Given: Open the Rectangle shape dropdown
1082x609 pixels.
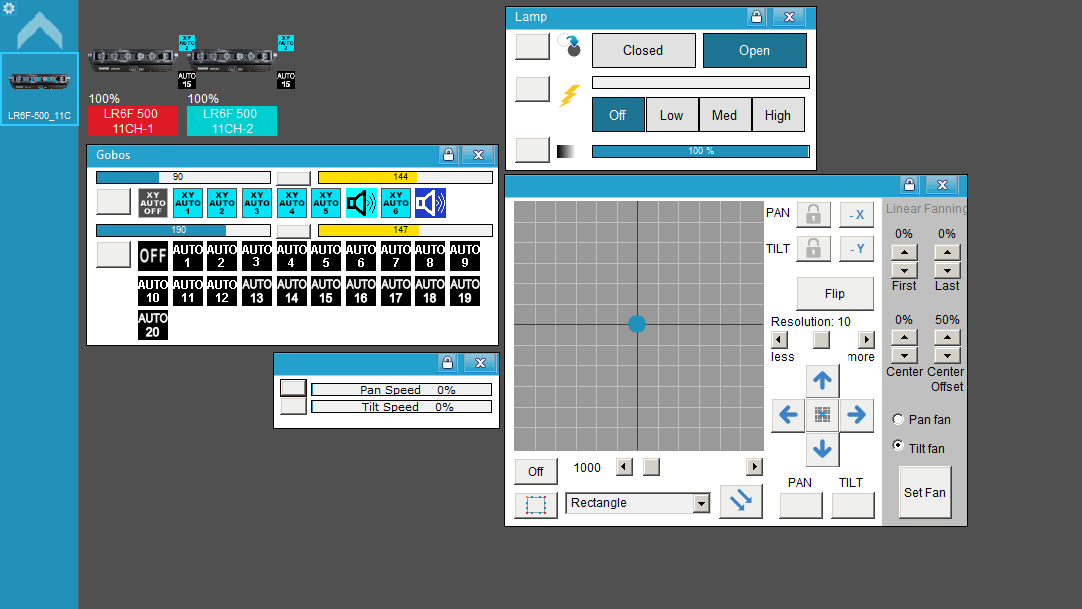Looking at the screenshot, I should click(x=701, y=503).
